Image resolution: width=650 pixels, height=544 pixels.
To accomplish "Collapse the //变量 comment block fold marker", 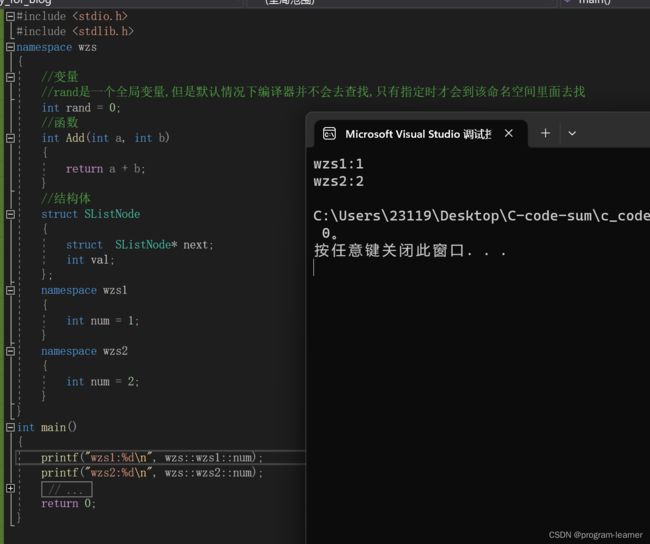I will click(x=10, y=77).
